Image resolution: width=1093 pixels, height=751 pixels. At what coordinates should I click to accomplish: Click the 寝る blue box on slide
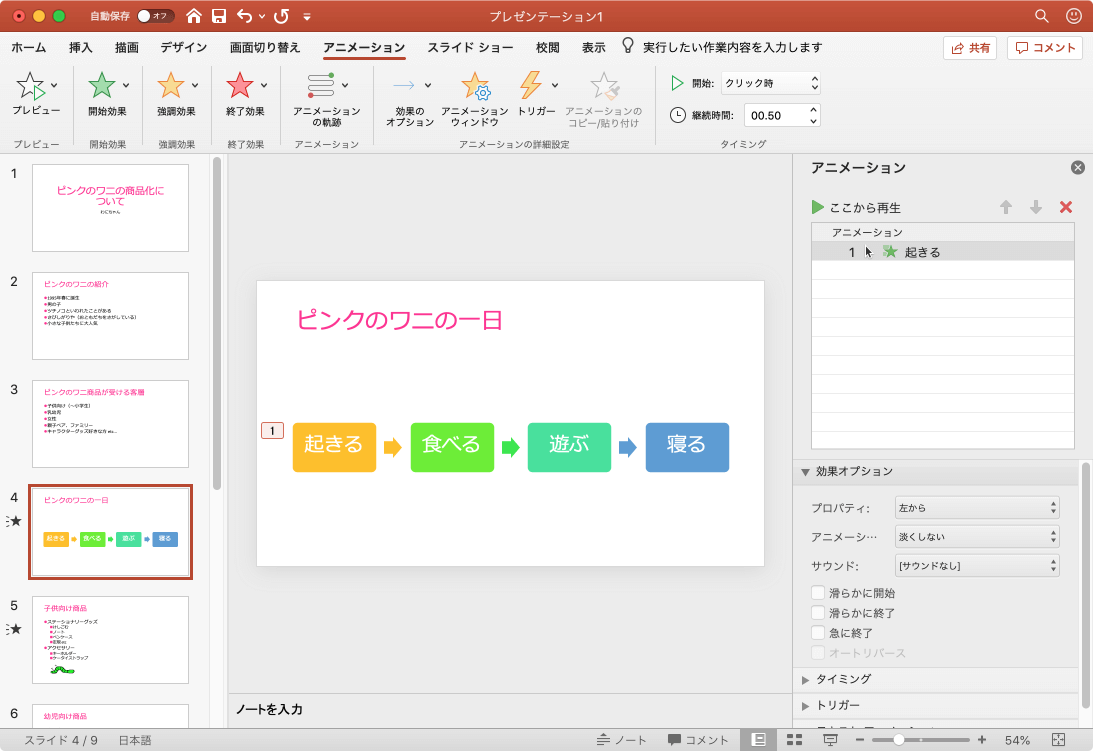click(x=687, y=447)
